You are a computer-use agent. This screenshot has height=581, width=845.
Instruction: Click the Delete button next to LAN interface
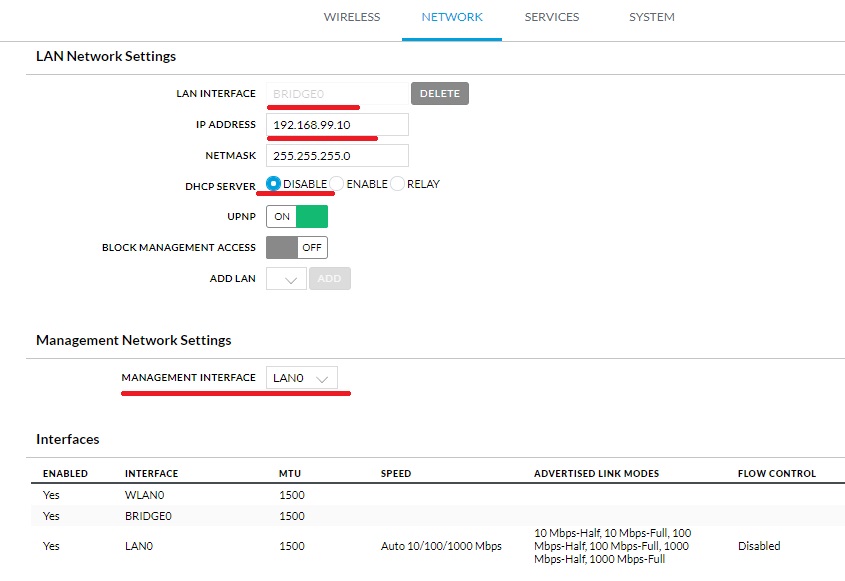(x=439, y=94)
